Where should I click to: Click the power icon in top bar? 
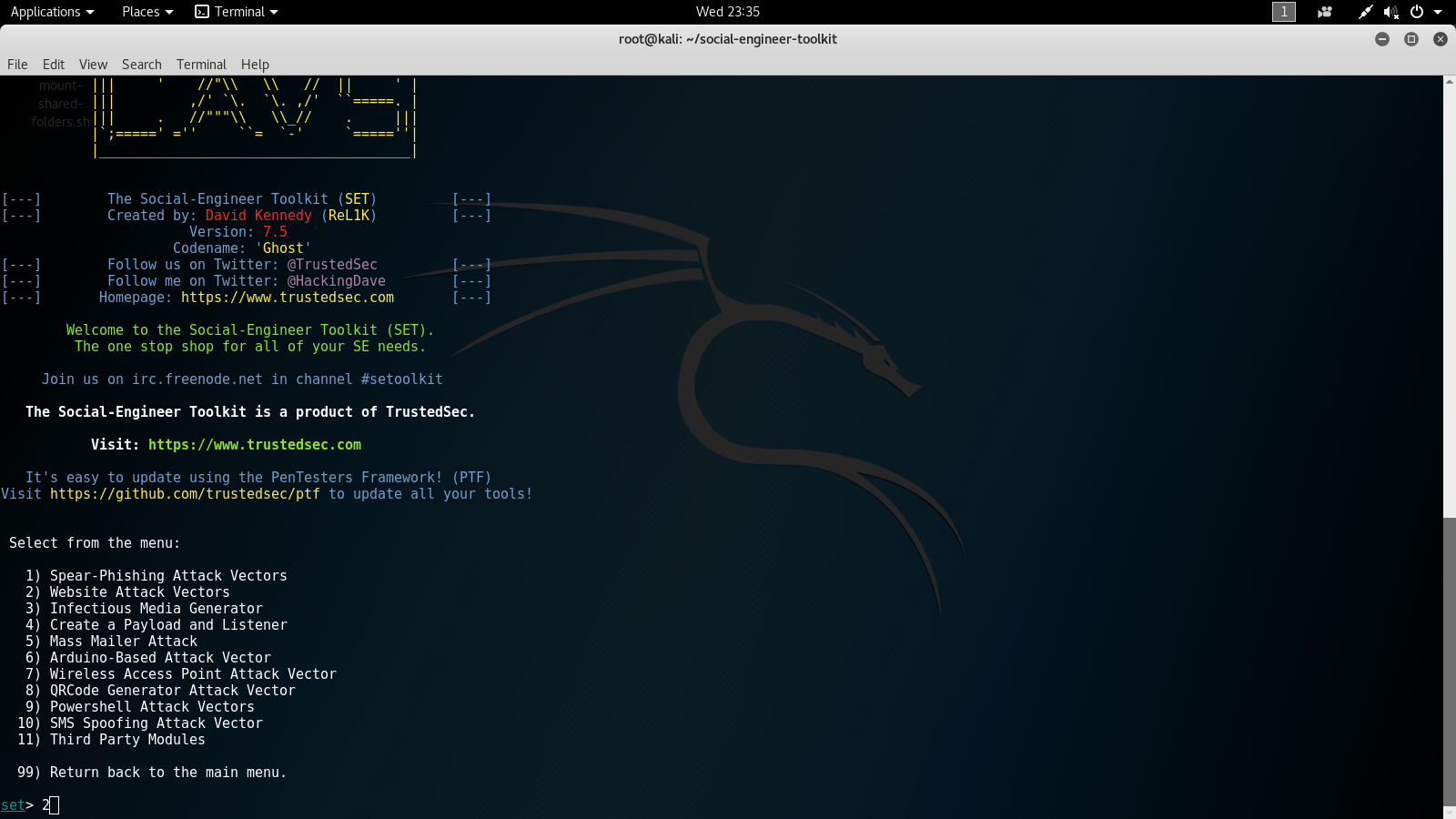pyautogui.click(x=1417, y=12)
